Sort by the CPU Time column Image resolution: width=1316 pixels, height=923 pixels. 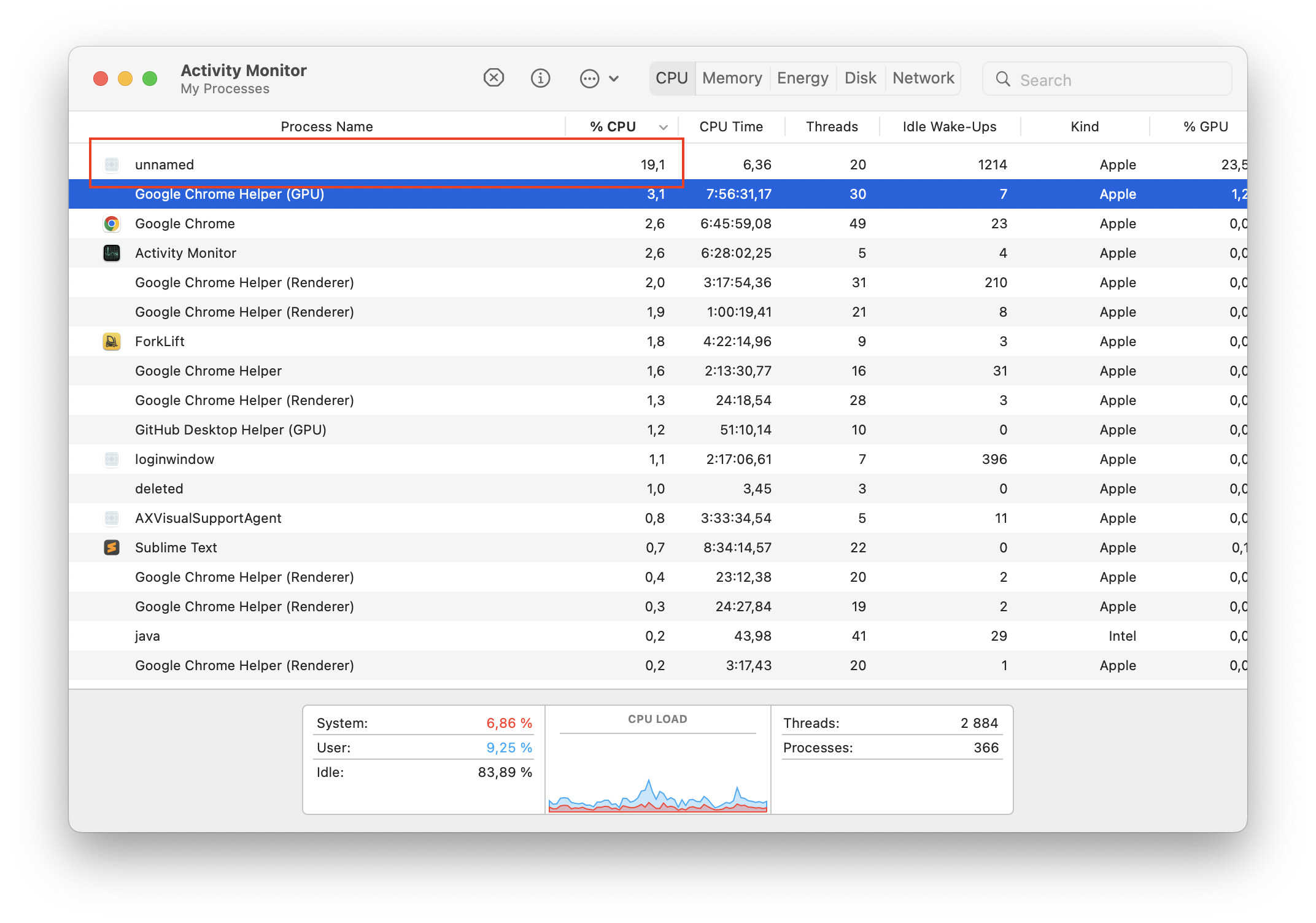click(731, 126)
